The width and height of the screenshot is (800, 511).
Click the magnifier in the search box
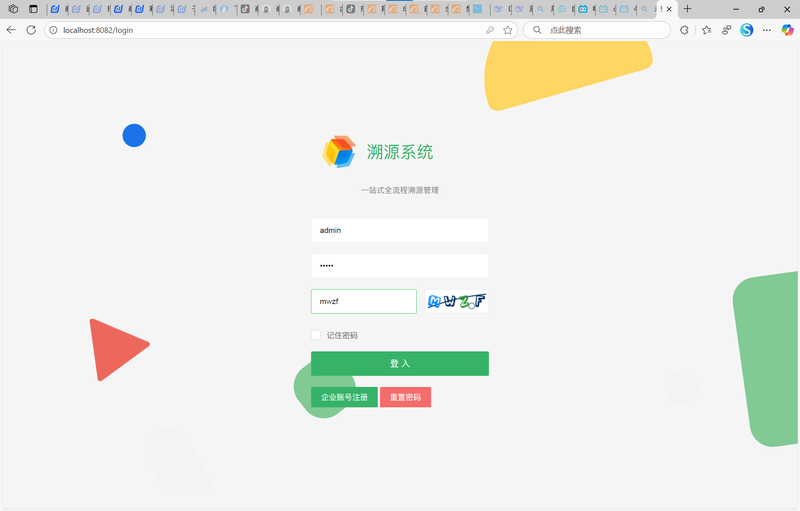(537, 30)
